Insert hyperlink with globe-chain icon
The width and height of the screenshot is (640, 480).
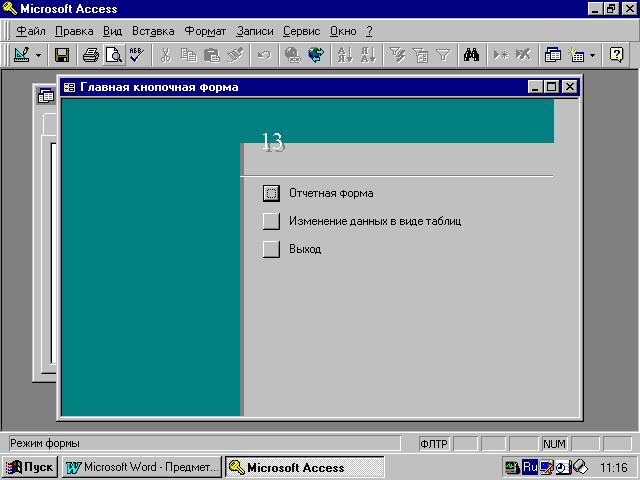click(292, 55)
